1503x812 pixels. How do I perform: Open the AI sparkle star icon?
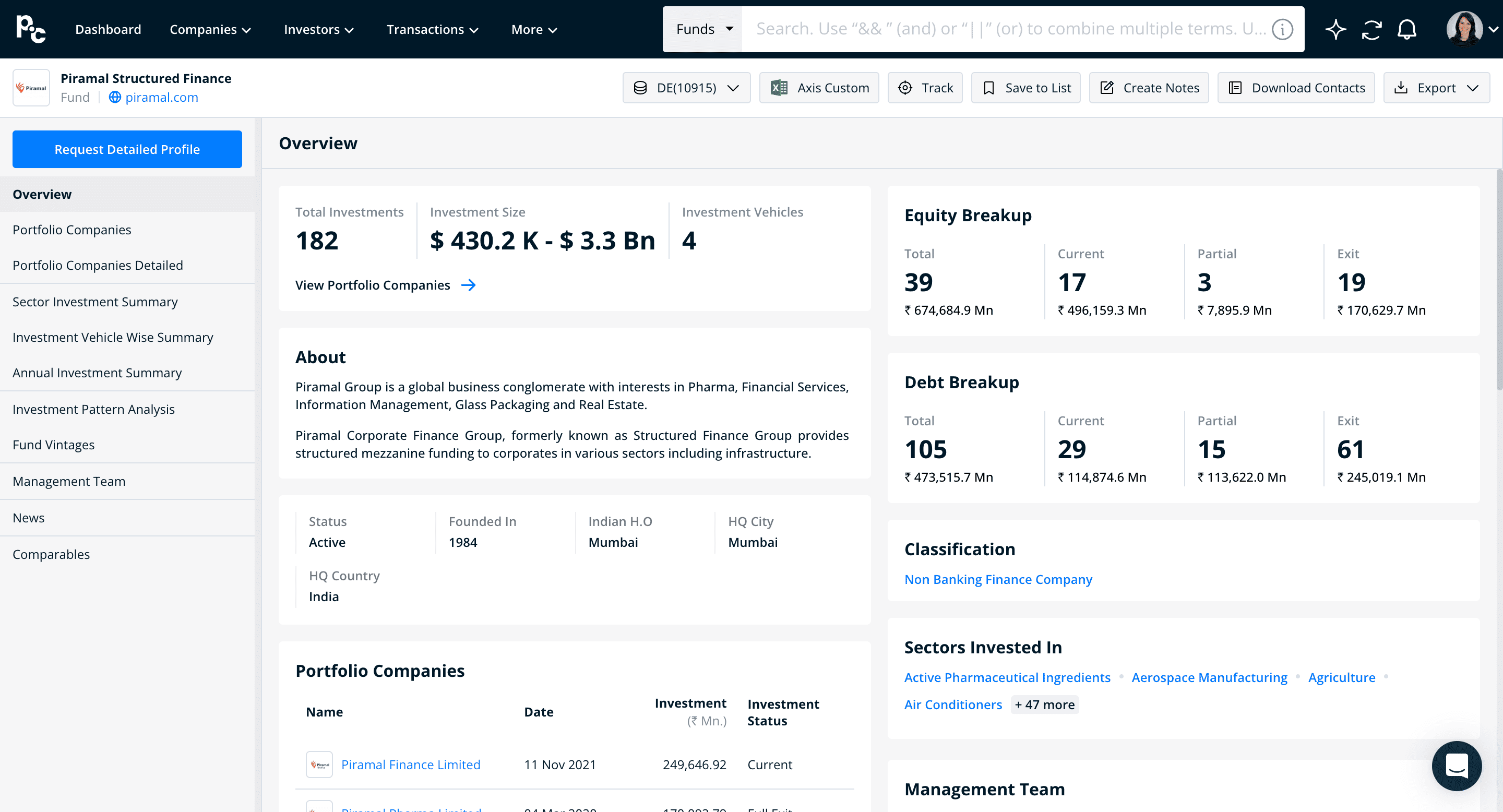click(x=1335, y=29)
